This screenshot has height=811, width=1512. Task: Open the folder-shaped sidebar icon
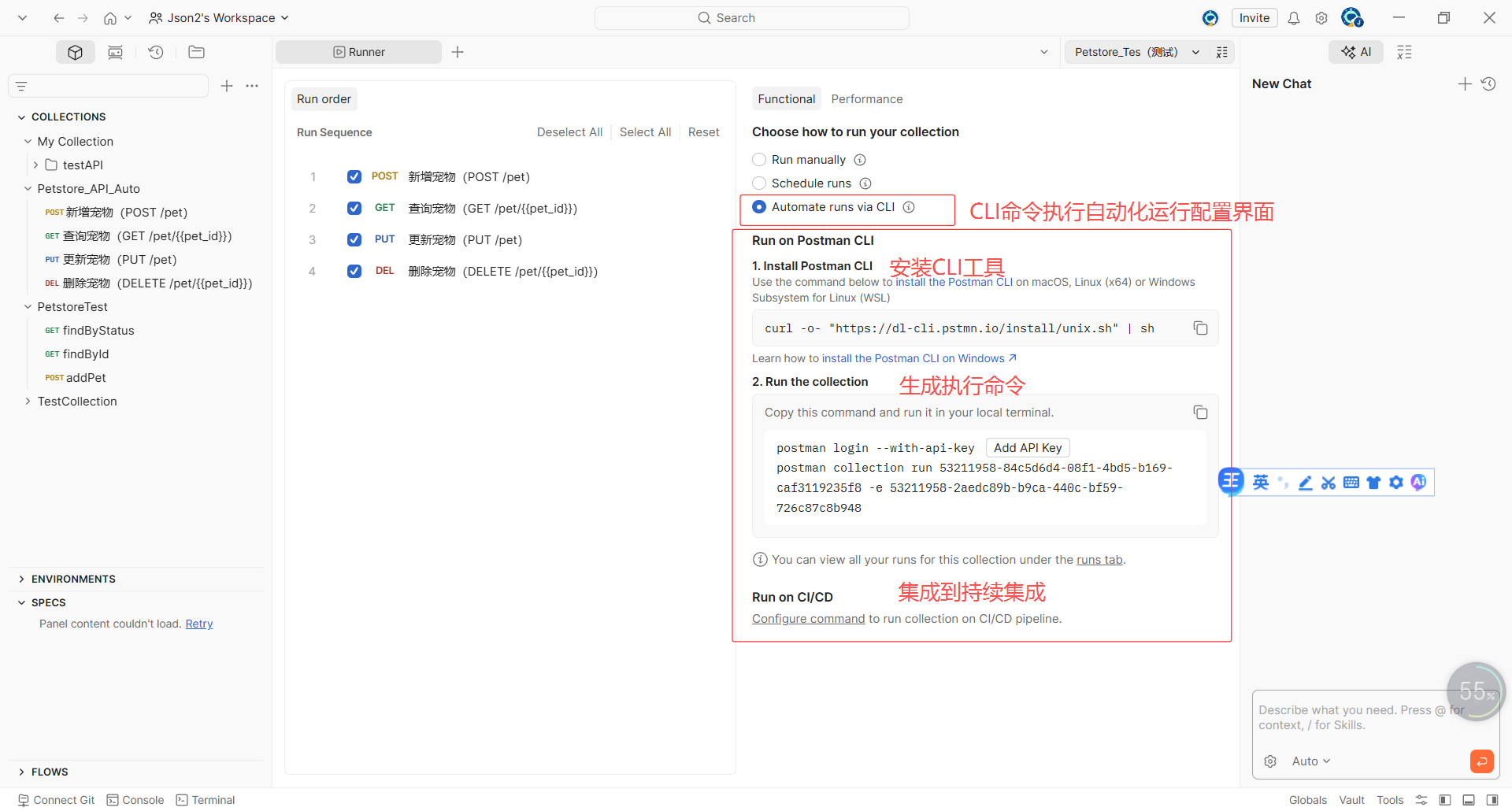[197, 52]
